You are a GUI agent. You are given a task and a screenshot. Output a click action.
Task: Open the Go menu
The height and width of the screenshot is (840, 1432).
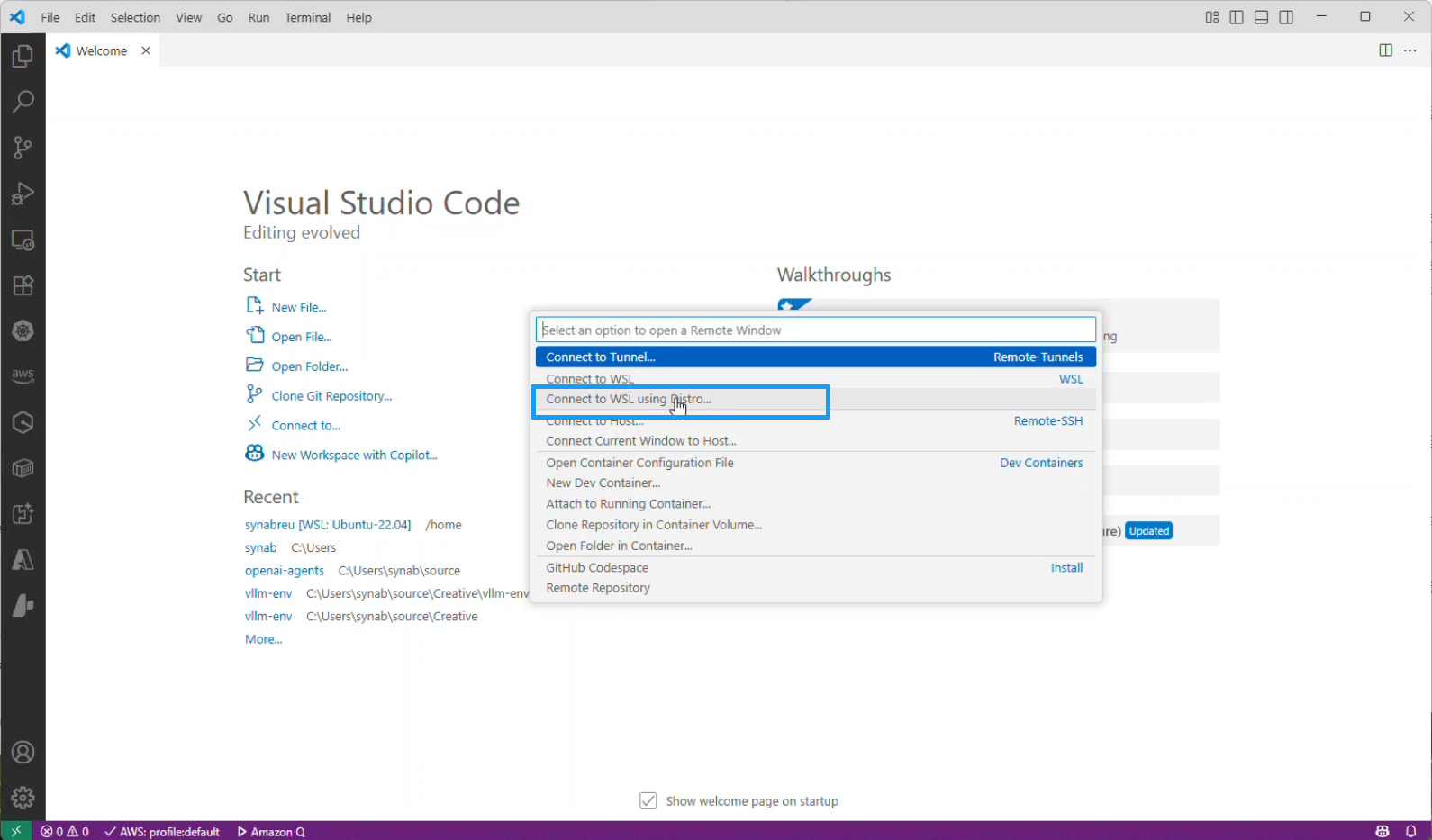[225, 17]
